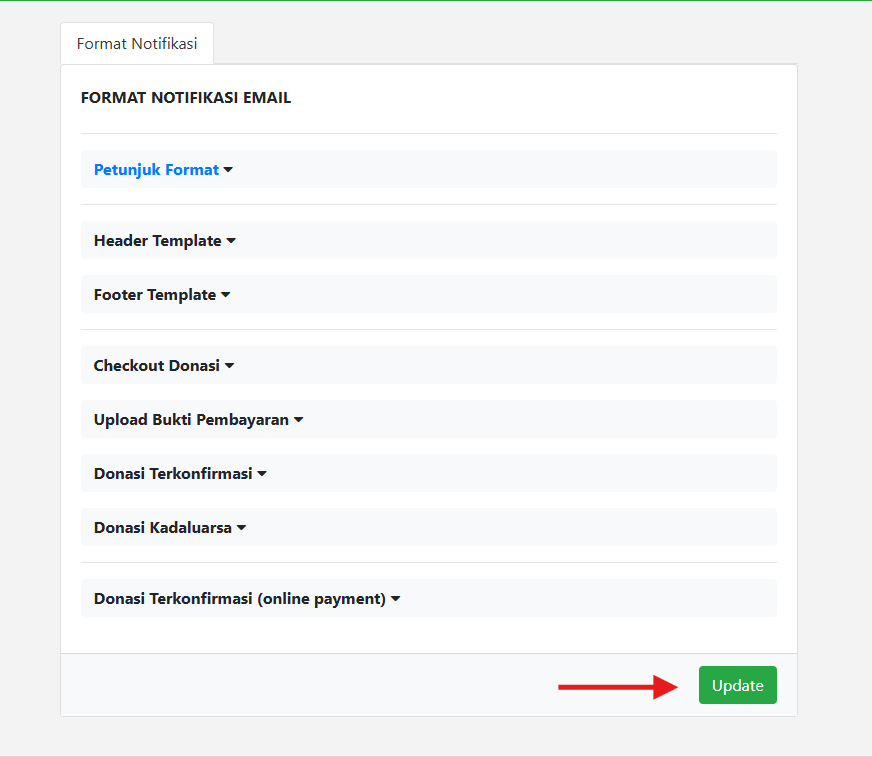
Task: Click the caret arrow next to Header Template
Action: coord(231,241)
